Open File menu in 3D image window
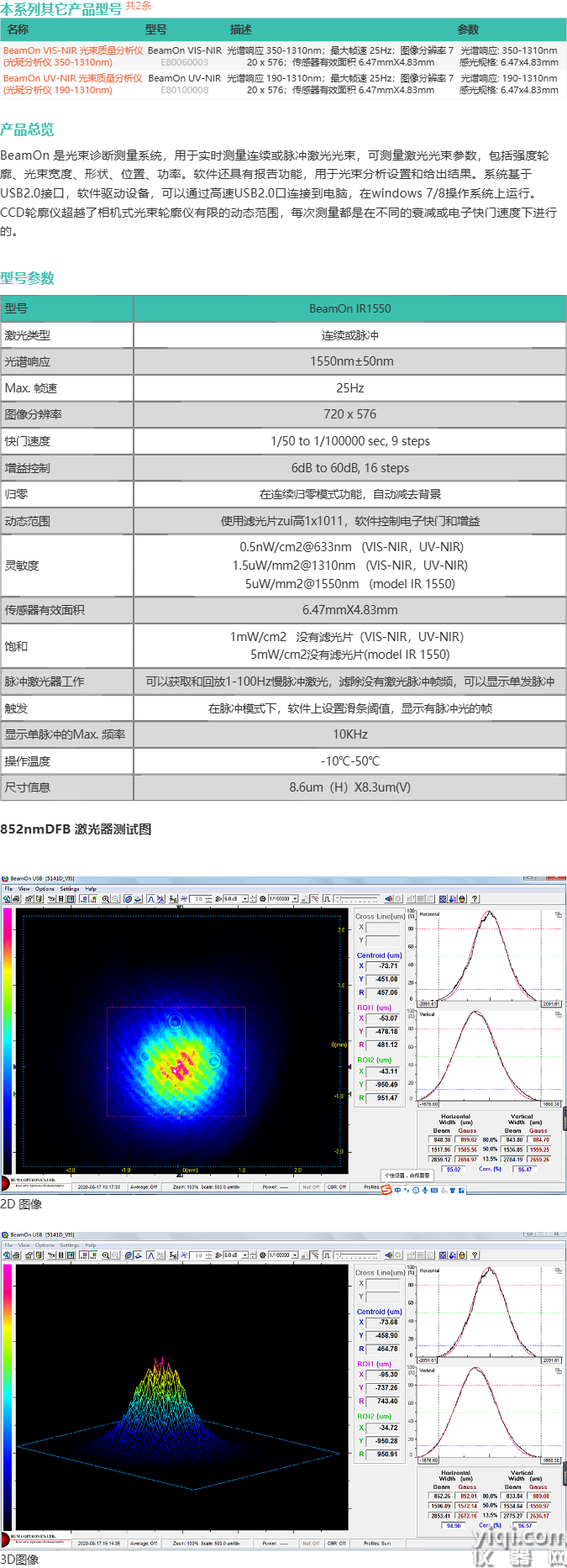 pos(8,1244)
